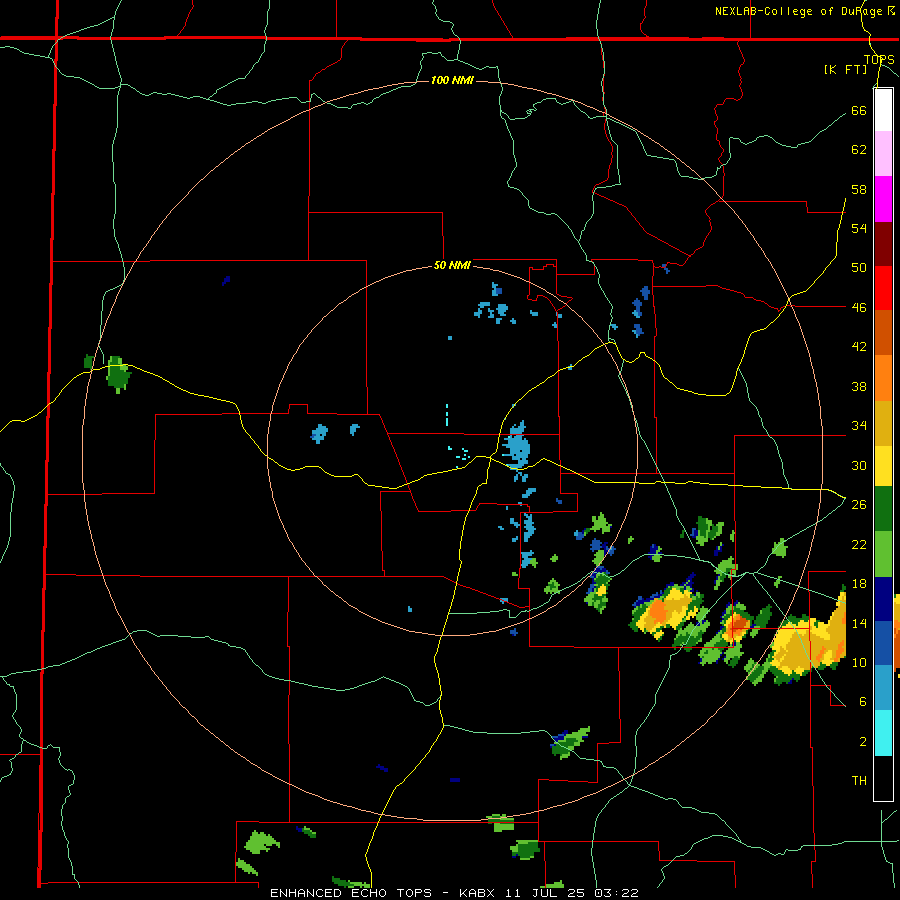Click the "6" legend value
The image size is (900, 900).
click(863, 702)
